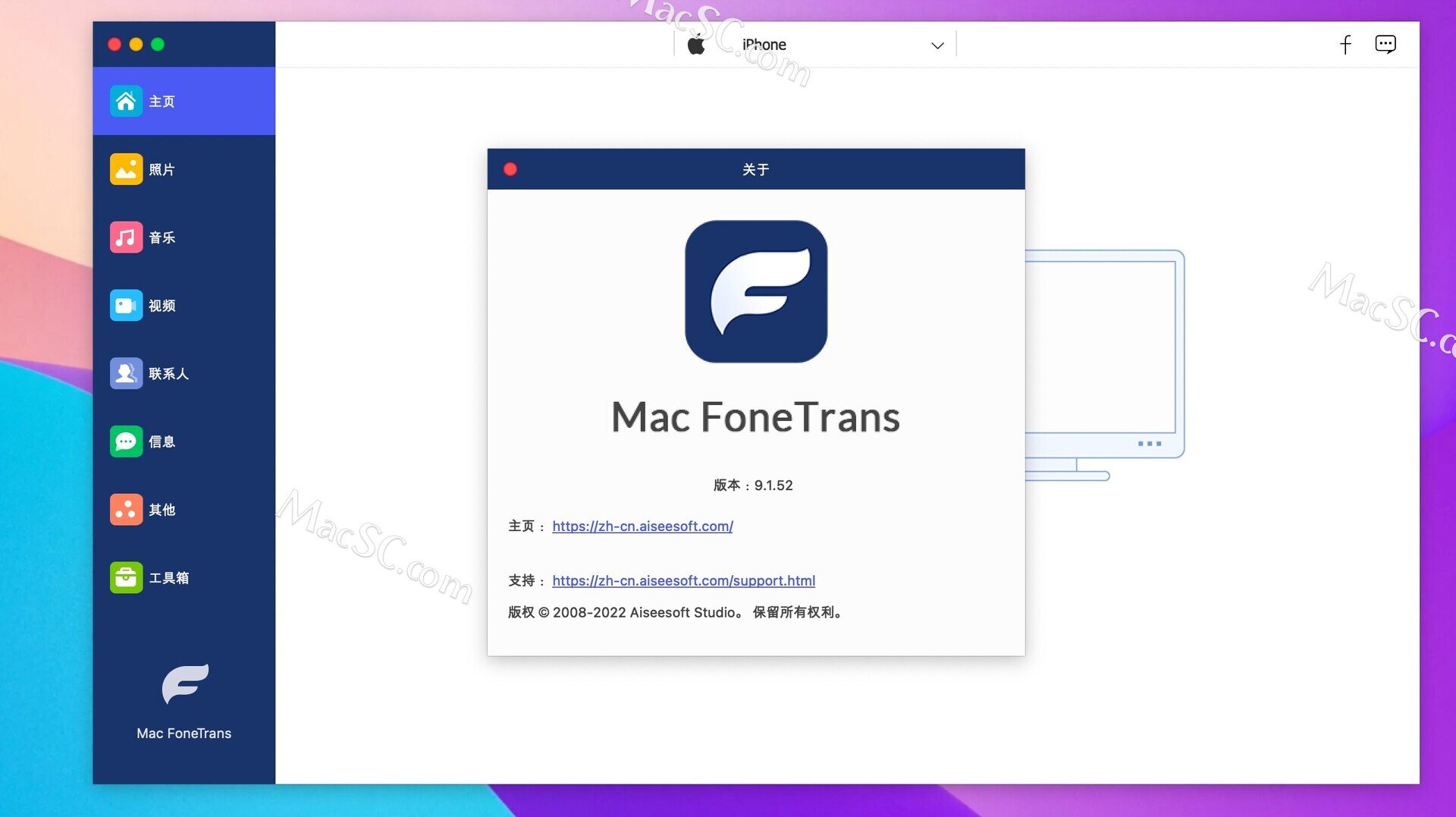
Task: Minimize the main window with yellow button
Action: click(x=136, y=45)
